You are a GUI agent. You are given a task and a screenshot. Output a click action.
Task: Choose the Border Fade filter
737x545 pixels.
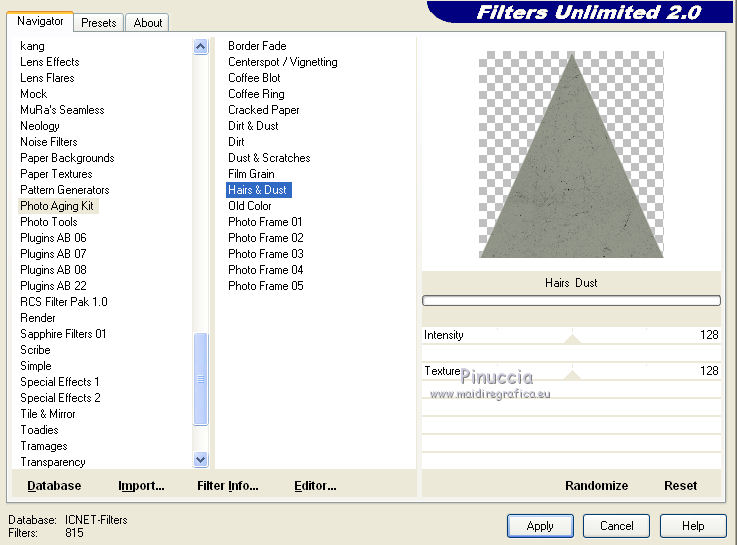257,46
